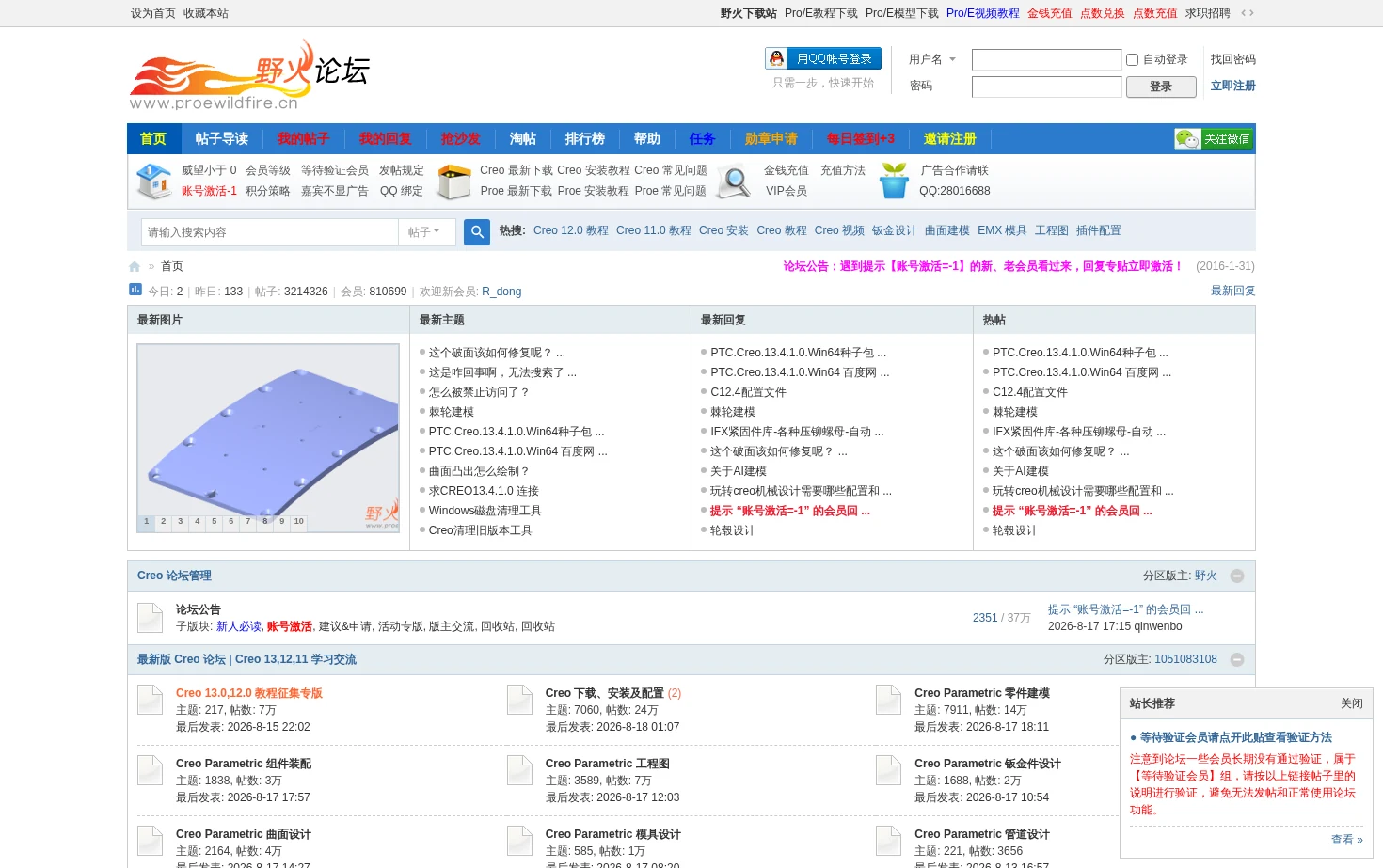The image size is (1383, 868).
Task: Open the new member R_dong link
Action: click(x=501, y=292)
